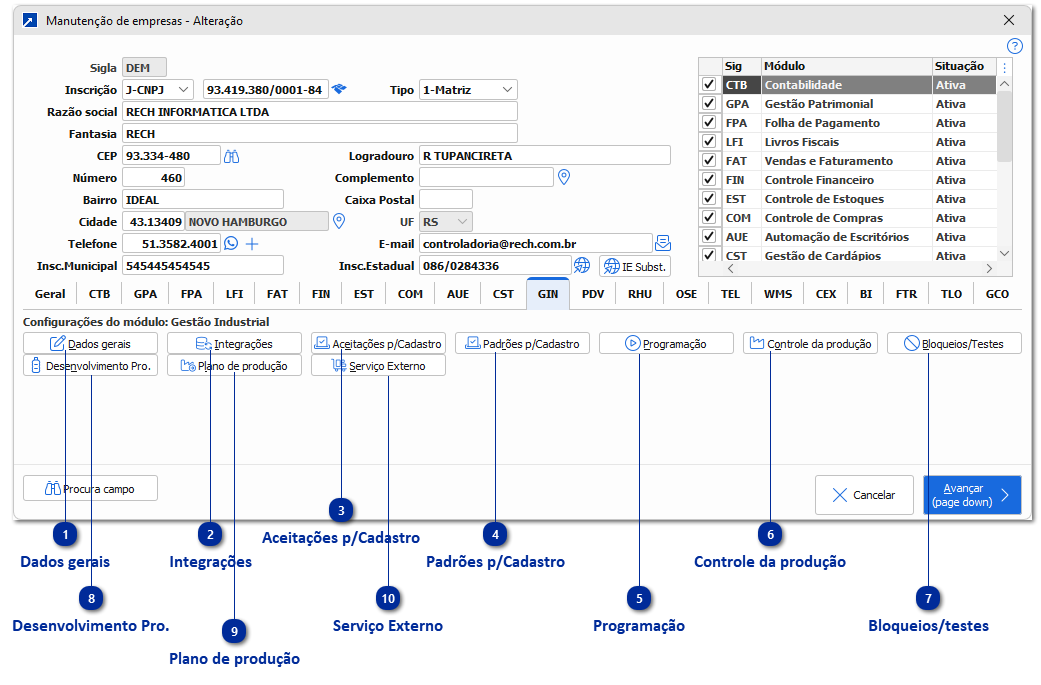Click the CNPJ lookup icon beside the inscription number

click(x=339, y=89)
